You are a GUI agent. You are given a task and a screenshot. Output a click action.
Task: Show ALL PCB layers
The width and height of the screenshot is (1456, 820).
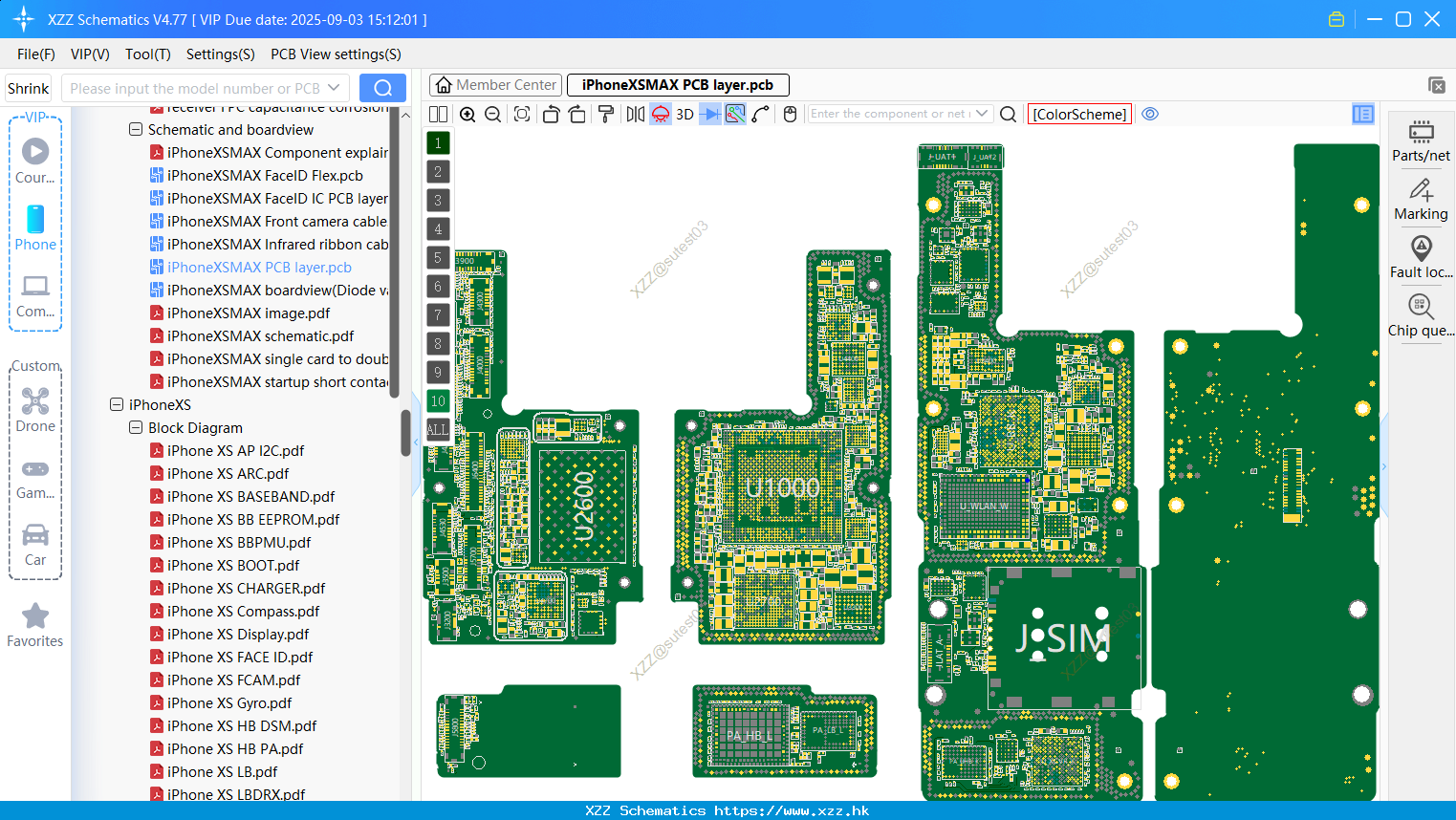438,430
